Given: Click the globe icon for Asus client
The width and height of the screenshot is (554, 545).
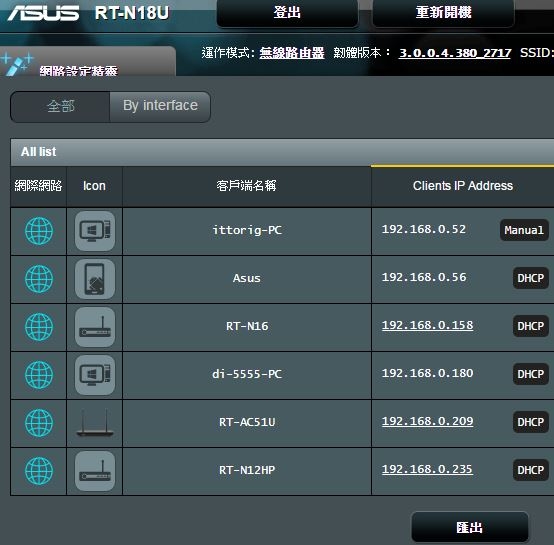Looking at the screenshot, I should coord(39,279).
